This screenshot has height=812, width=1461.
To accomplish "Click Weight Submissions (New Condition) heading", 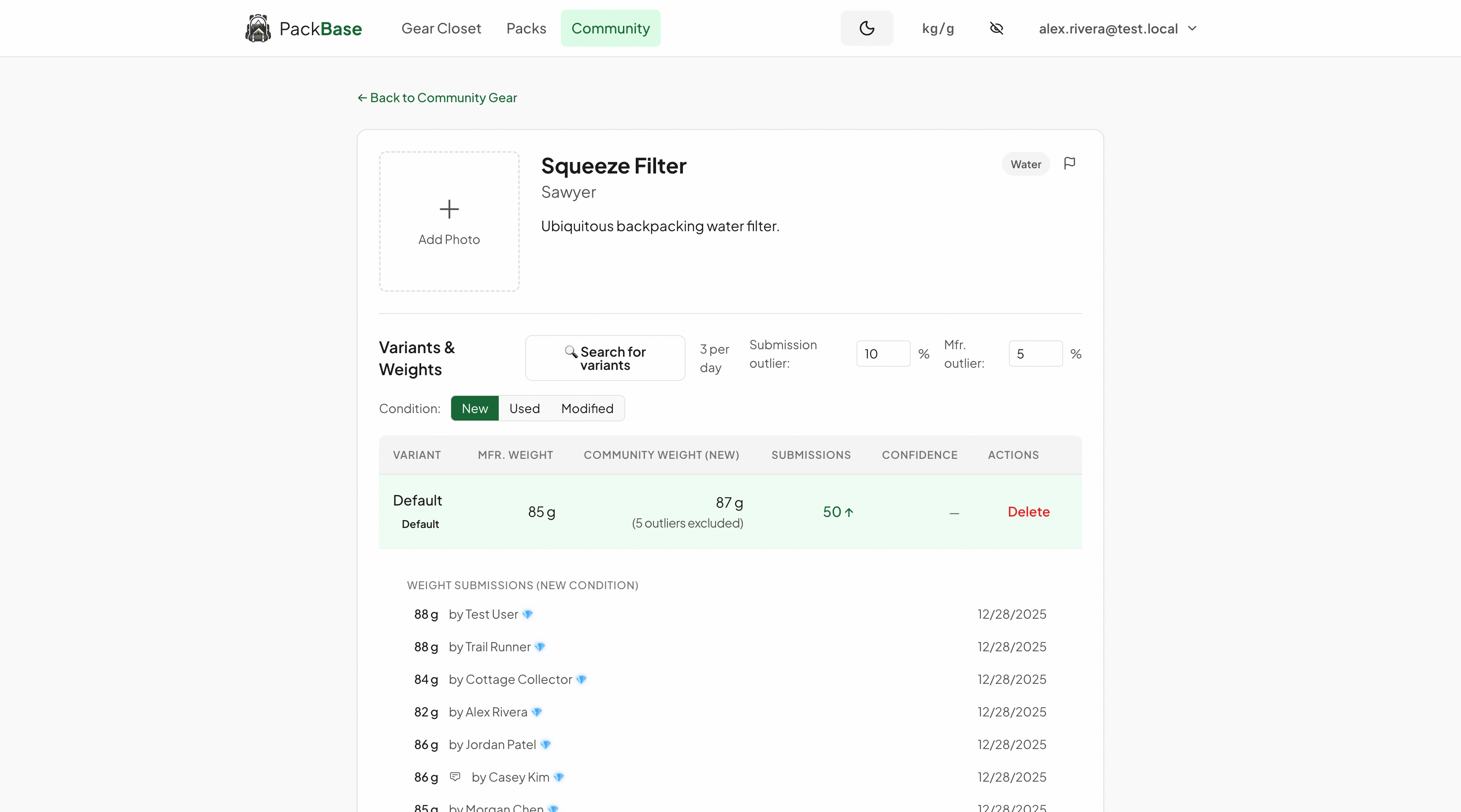I will 523,585.
